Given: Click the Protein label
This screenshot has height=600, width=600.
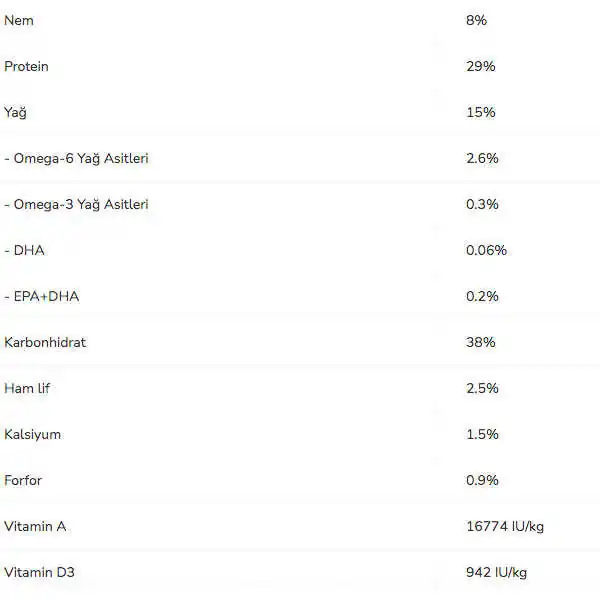Looking at the screenshot, I should [26, 66].
